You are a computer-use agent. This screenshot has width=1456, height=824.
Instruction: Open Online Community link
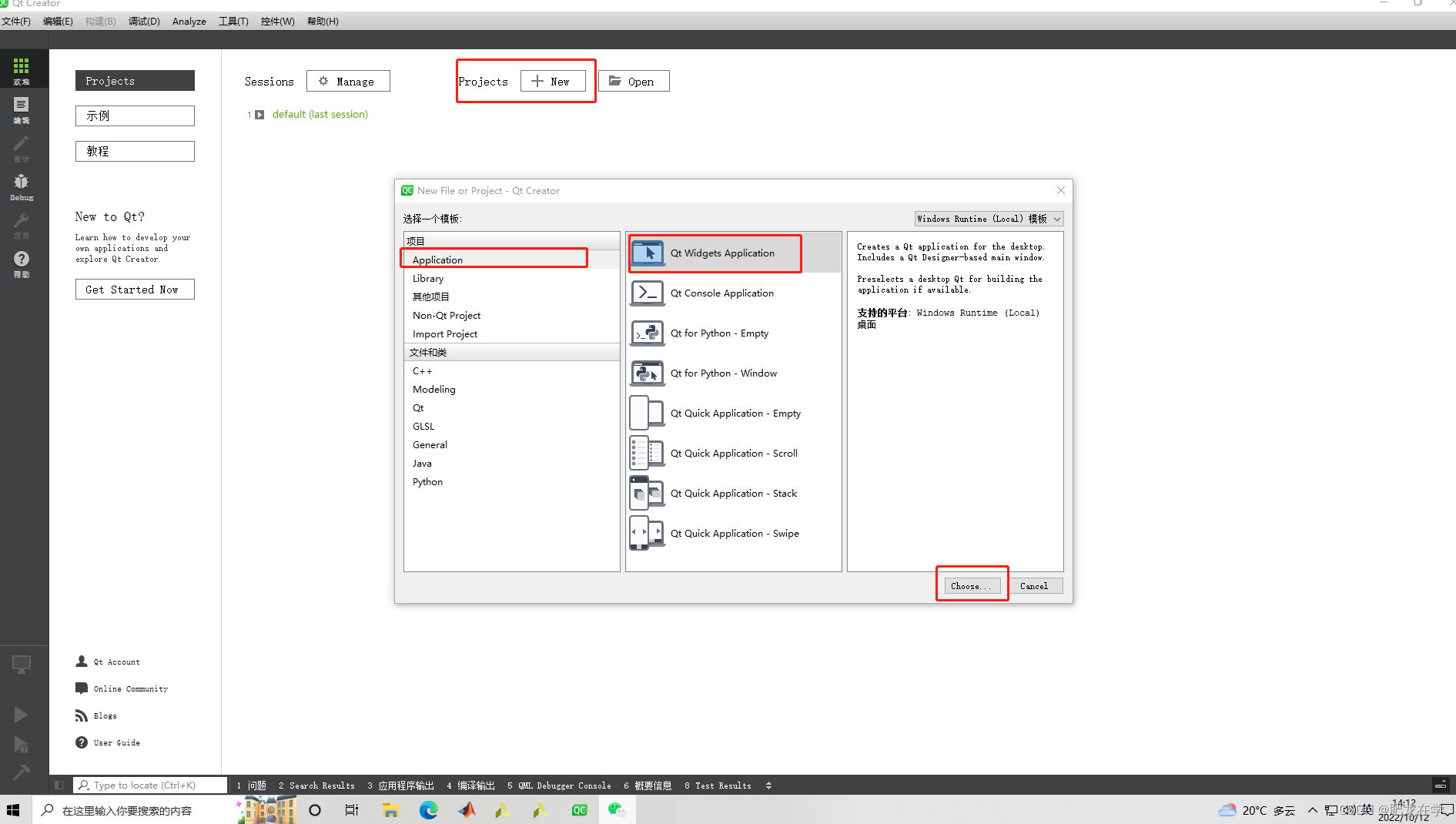[122, 688]
